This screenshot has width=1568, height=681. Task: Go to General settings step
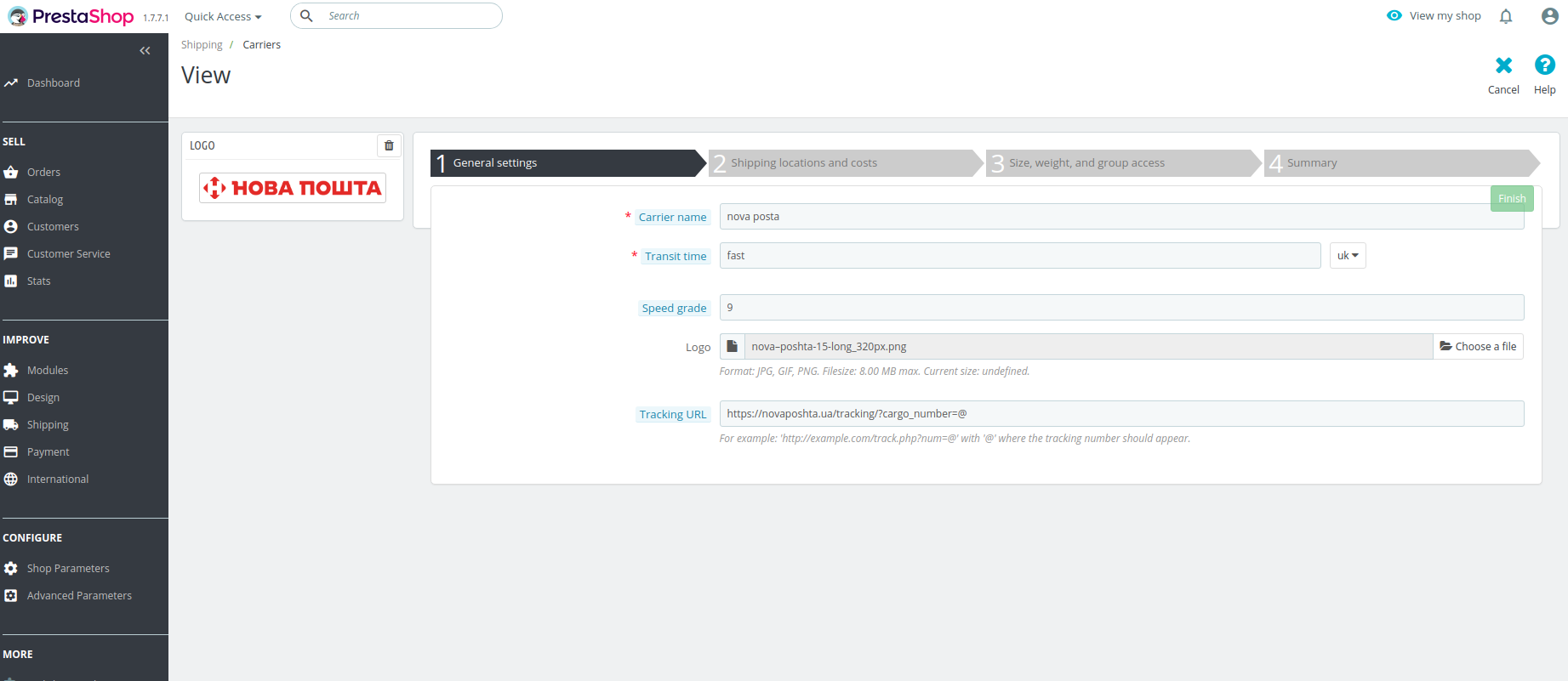(x=568, y=163)
